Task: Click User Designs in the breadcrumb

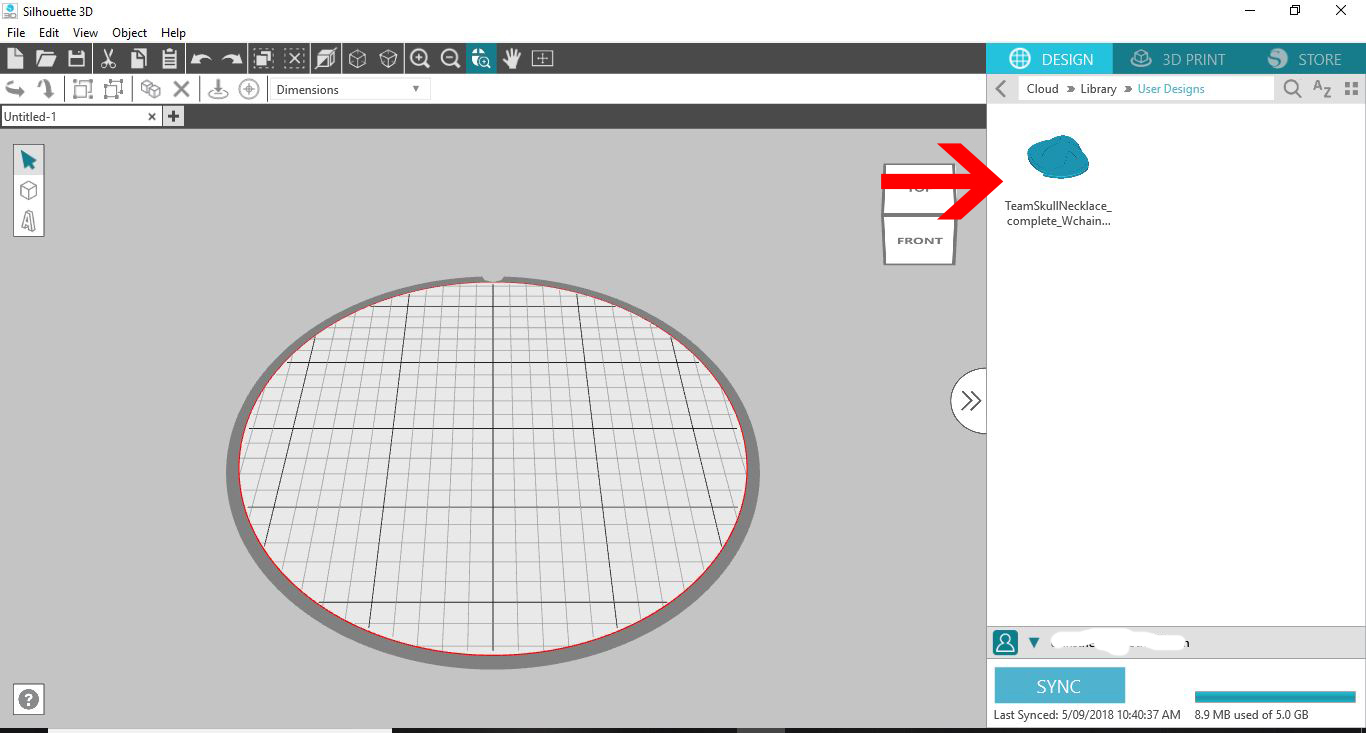Action: [1171, 89]
